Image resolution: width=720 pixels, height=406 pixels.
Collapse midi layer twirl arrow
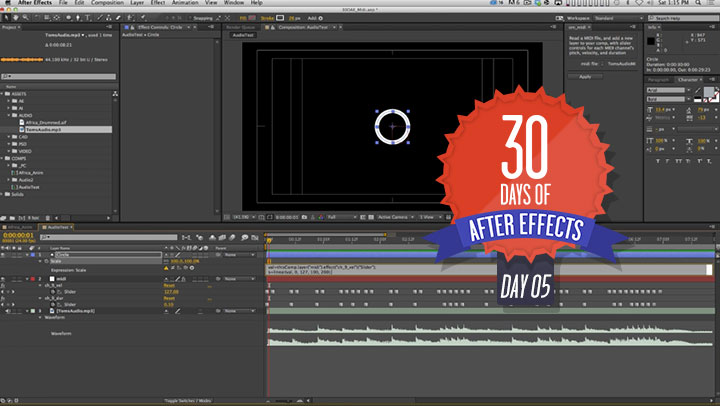27,279
